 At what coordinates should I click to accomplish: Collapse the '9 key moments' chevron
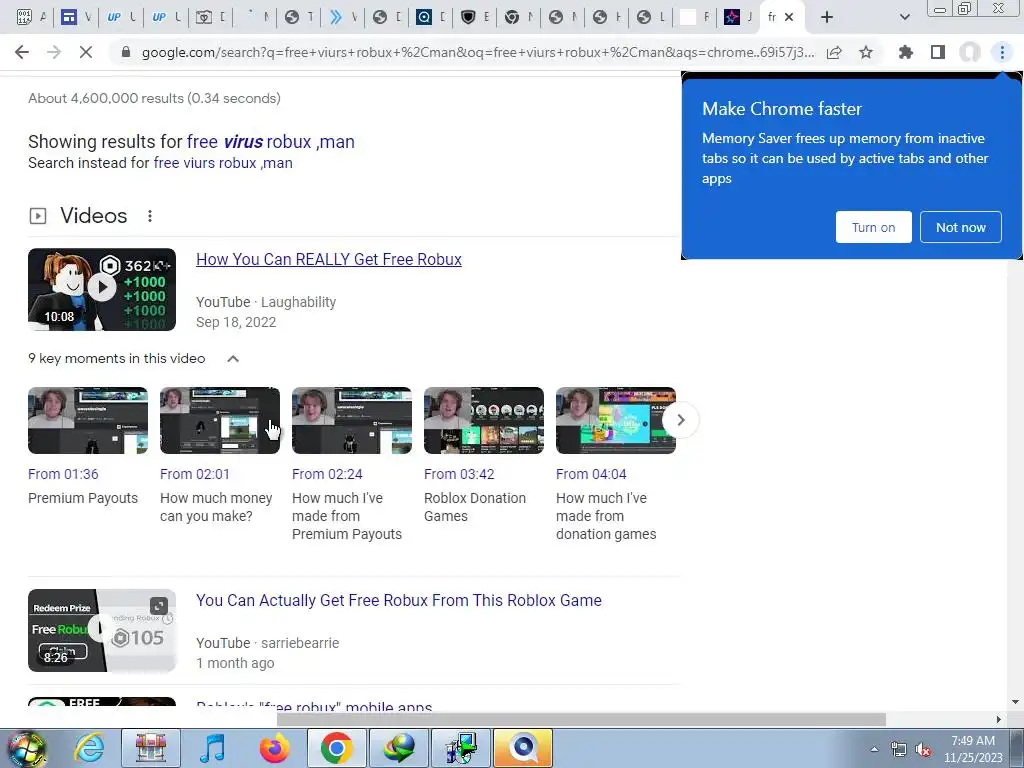click(233, 359)
